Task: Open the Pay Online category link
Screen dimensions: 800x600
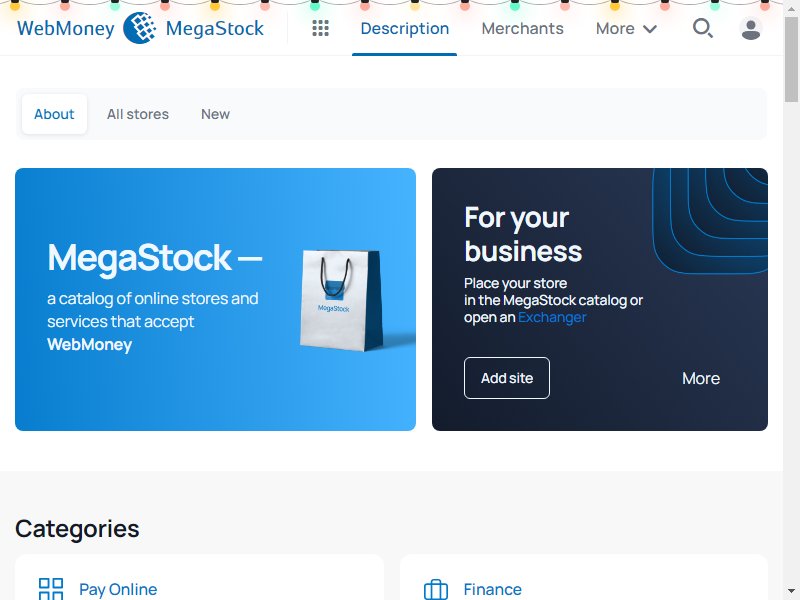Action: tap(118, 589)
